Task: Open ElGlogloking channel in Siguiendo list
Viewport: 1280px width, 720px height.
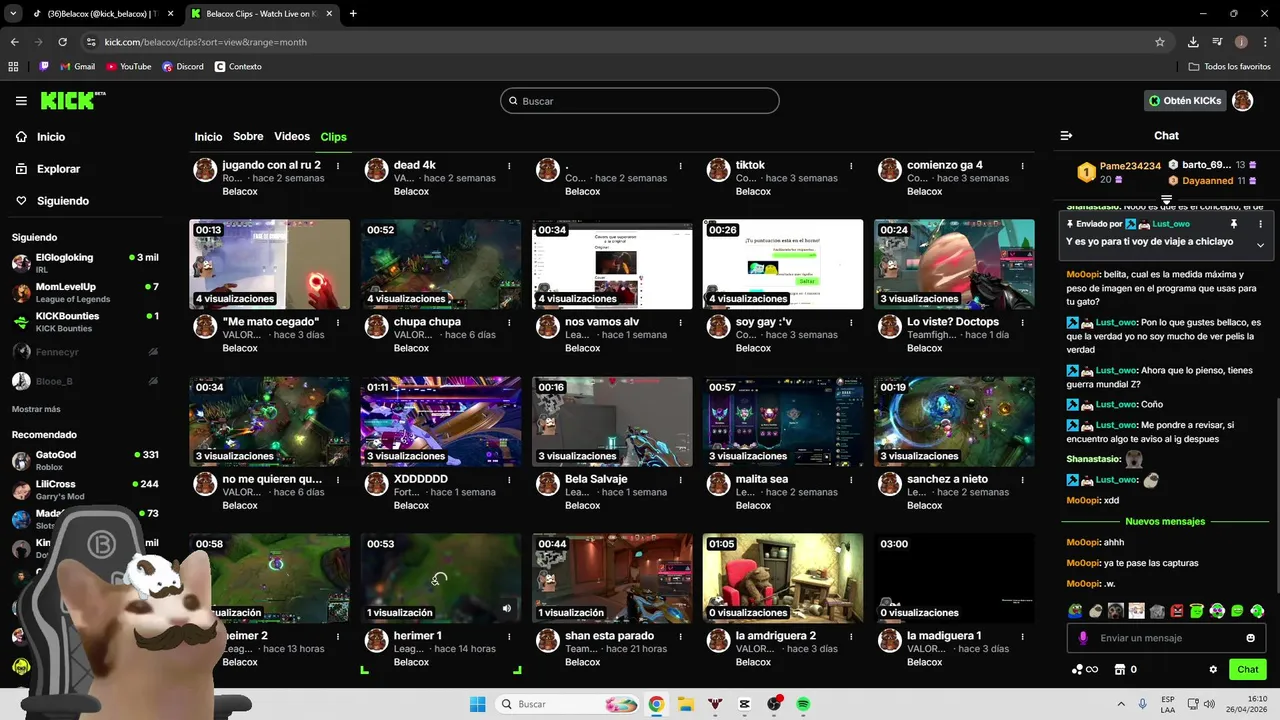Action: 85,263
